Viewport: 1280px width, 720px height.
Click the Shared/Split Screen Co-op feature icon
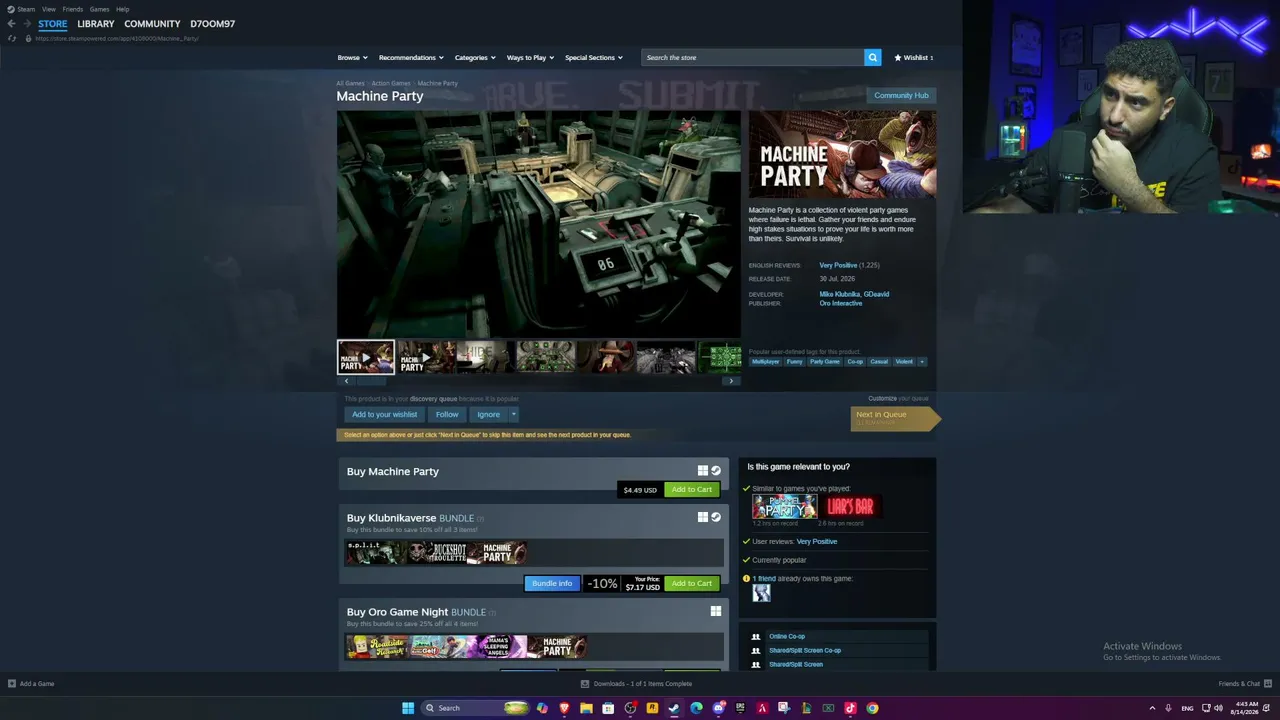point(756,650)
